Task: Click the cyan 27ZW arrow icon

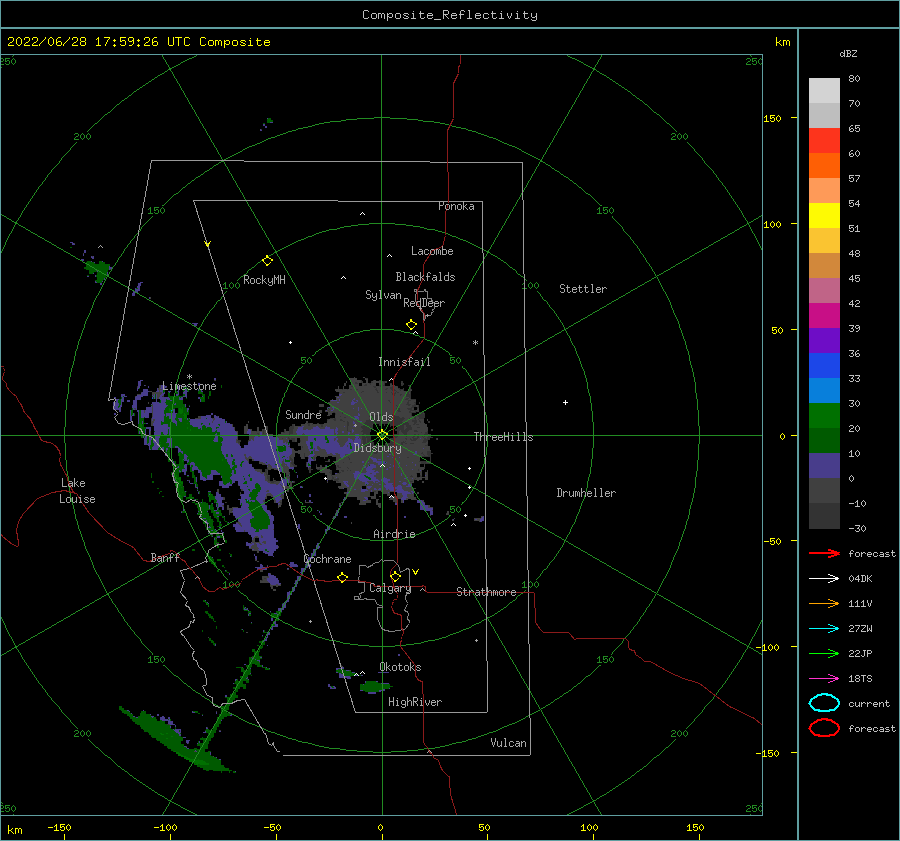Action: [x=824, y=629]
